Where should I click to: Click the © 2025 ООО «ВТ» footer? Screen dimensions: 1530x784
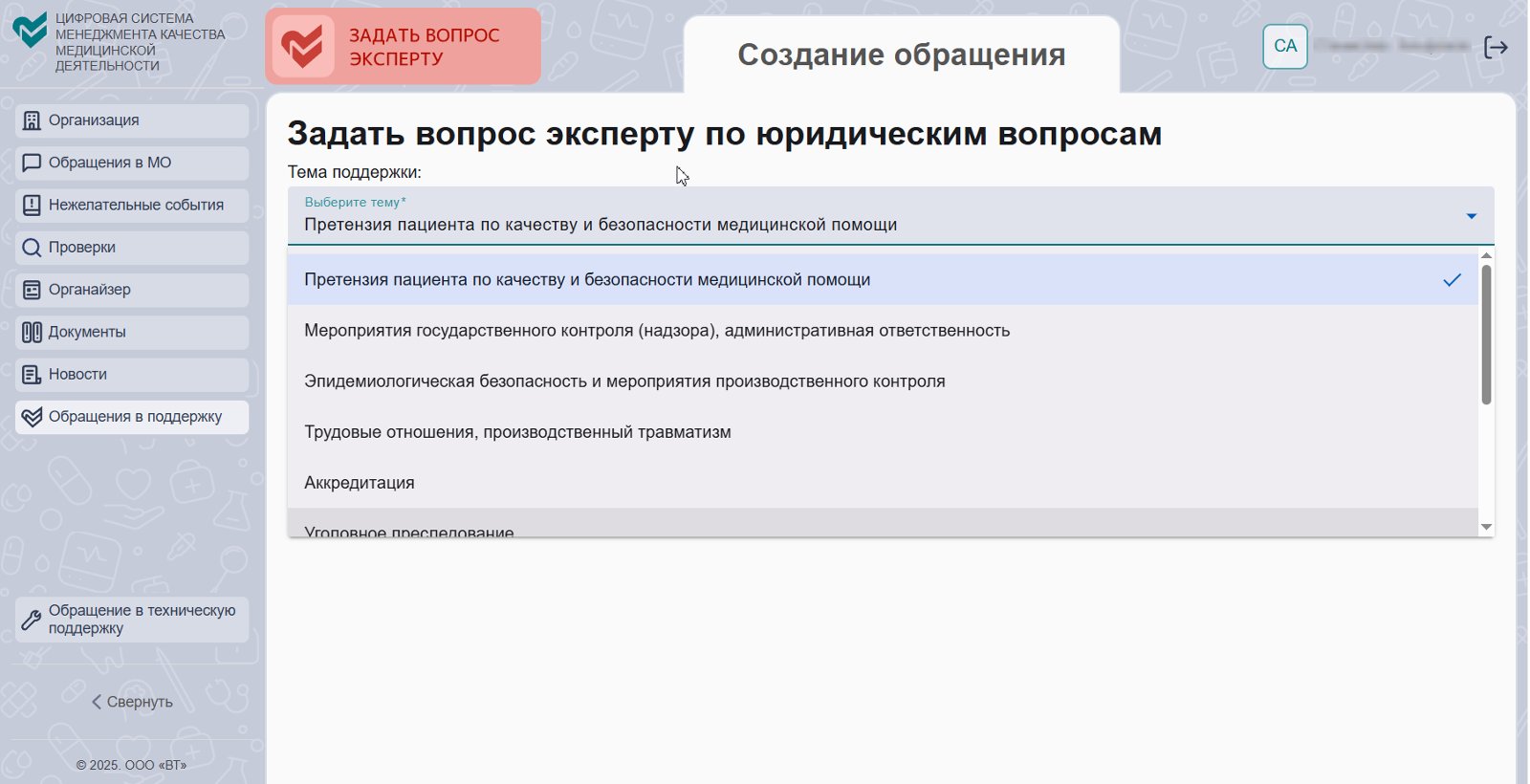(x=132, y=765)
